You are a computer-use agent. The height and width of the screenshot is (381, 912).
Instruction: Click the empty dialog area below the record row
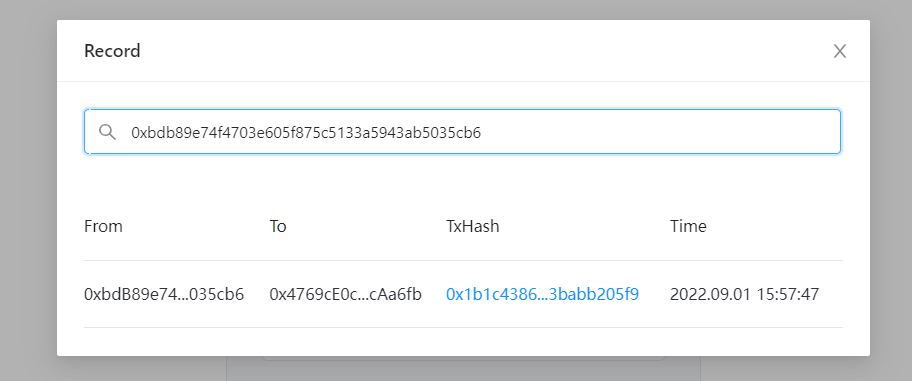[x=462, y=341]
